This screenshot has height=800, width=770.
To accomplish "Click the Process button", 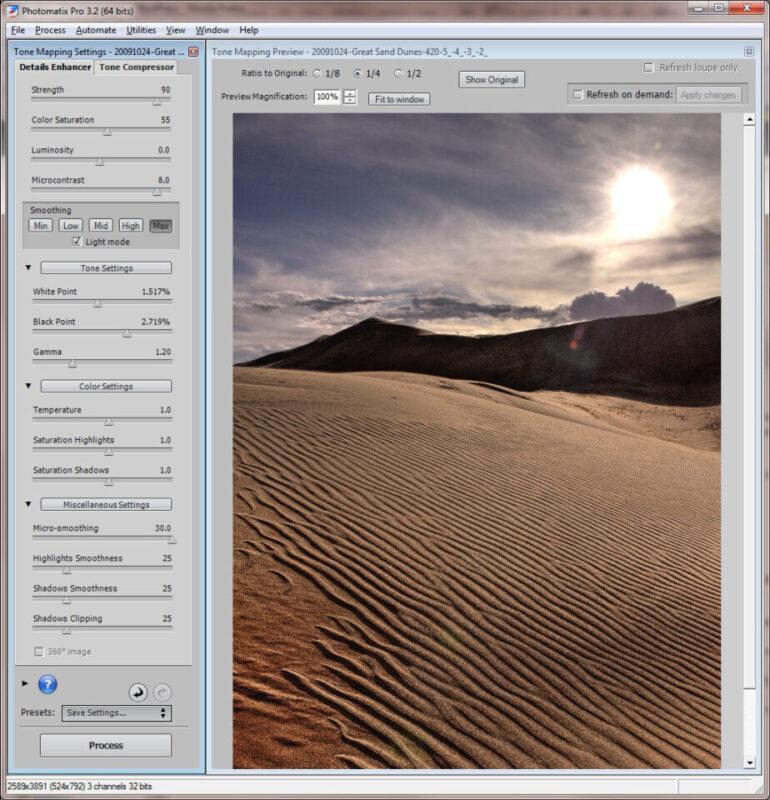I will [x=105, y=745].
